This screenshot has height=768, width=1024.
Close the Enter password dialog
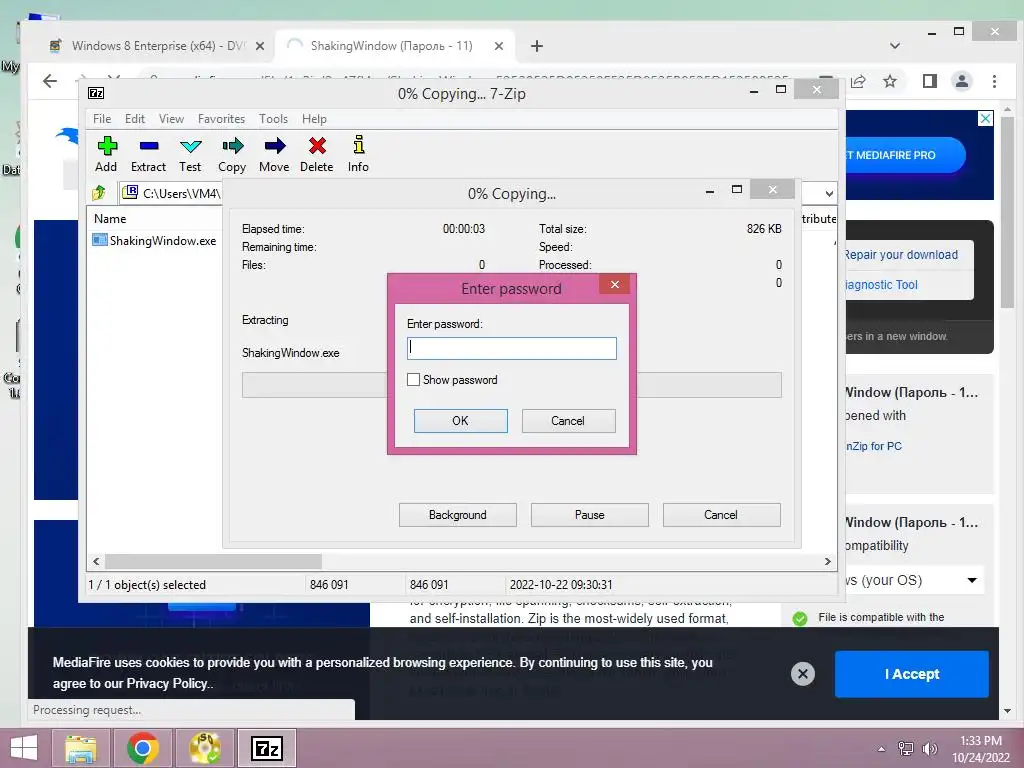pyautogui.click(x=615, y=284)
